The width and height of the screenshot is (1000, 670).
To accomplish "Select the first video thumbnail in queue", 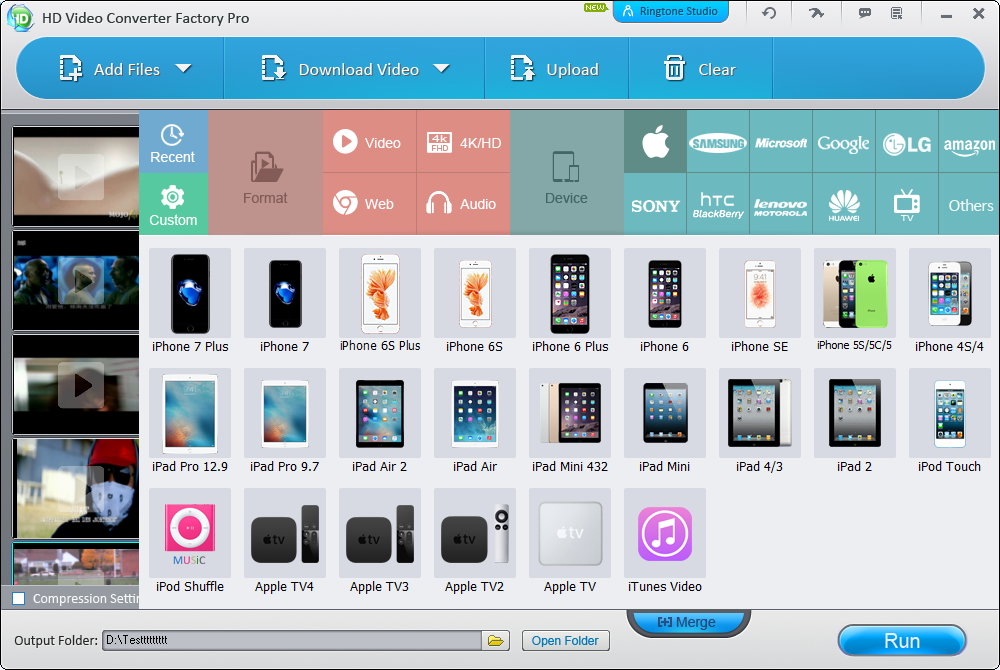I will (x=76, y=175).
